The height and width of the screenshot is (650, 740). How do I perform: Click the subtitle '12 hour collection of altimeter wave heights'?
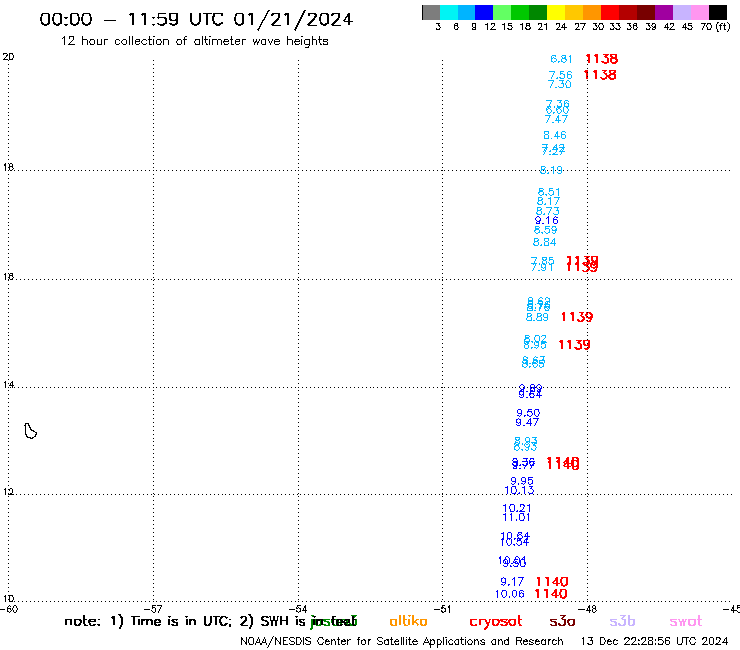[x=194, y=41]
